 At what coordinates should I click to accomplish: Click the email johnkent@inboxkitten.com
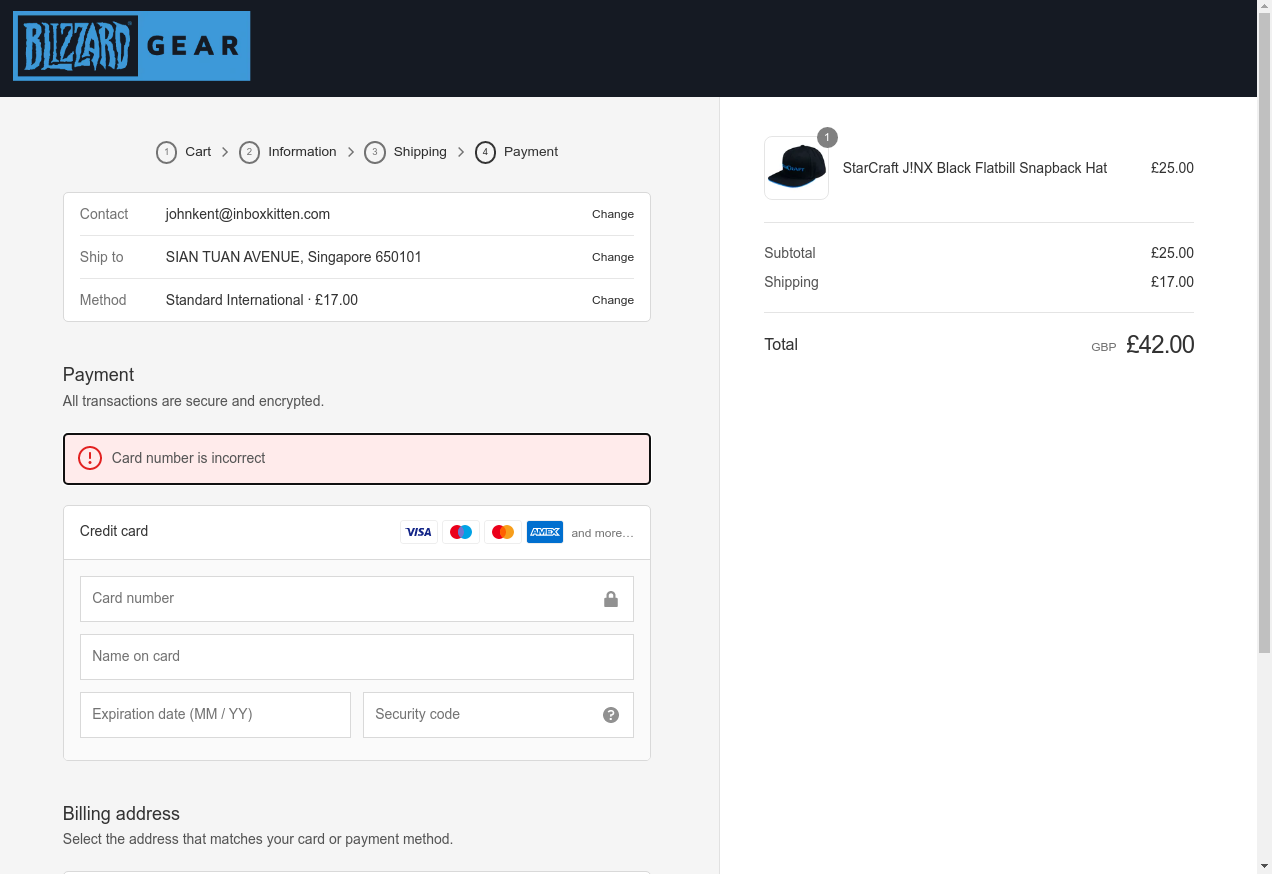248,214
